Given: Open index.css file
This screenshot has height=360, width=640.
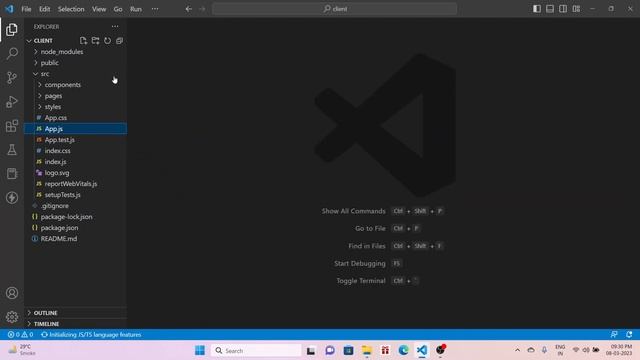Looking at the screenshot, I should 76,151.
